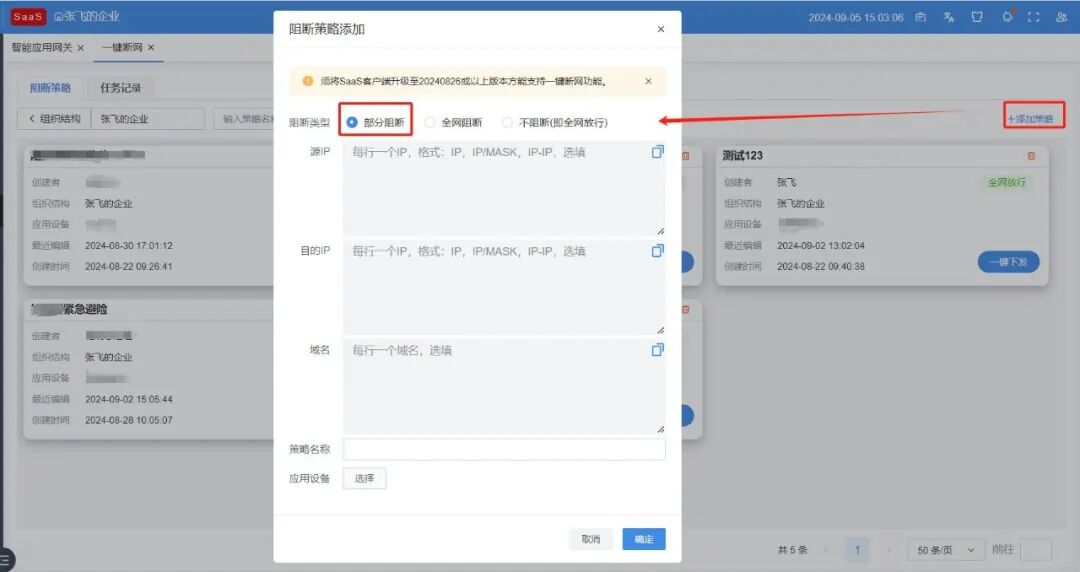The width and height of the screenshot is (1080, 572).
Task: Focus the 域名 text area
Action: pyautogui.click(x=504, y=387)
